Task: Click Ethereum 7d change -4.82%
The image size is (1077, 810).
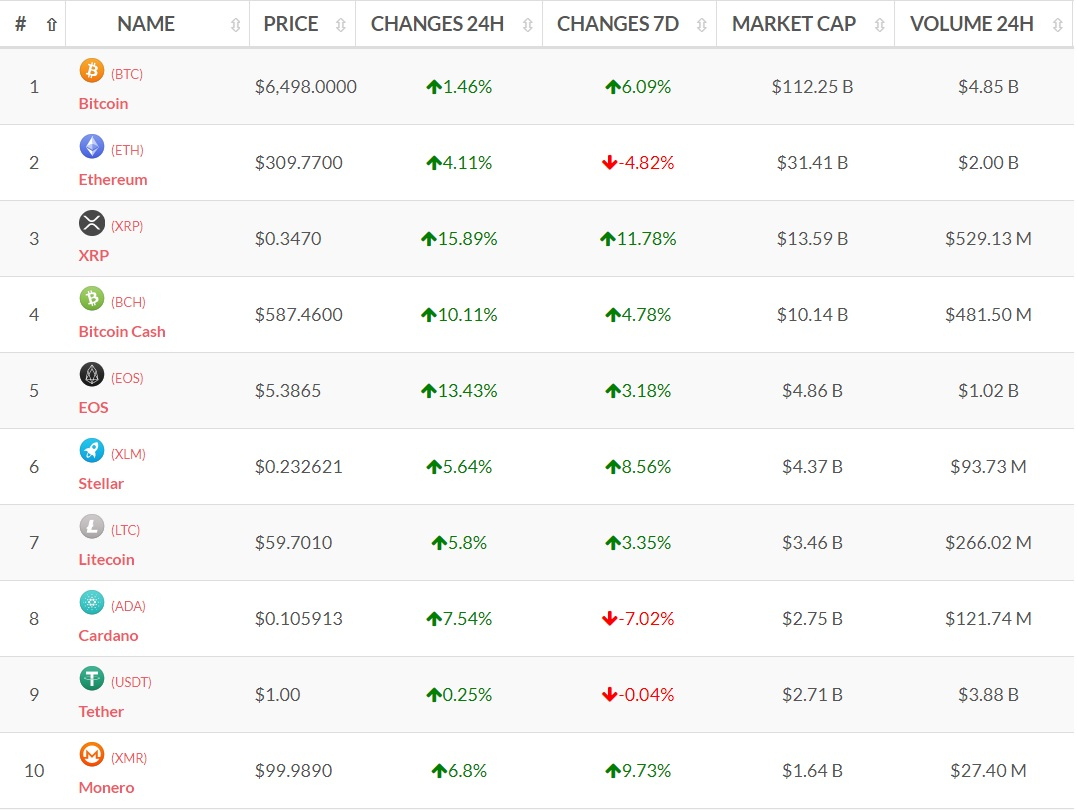Action: pyautogui.click(x=638, y=164)
